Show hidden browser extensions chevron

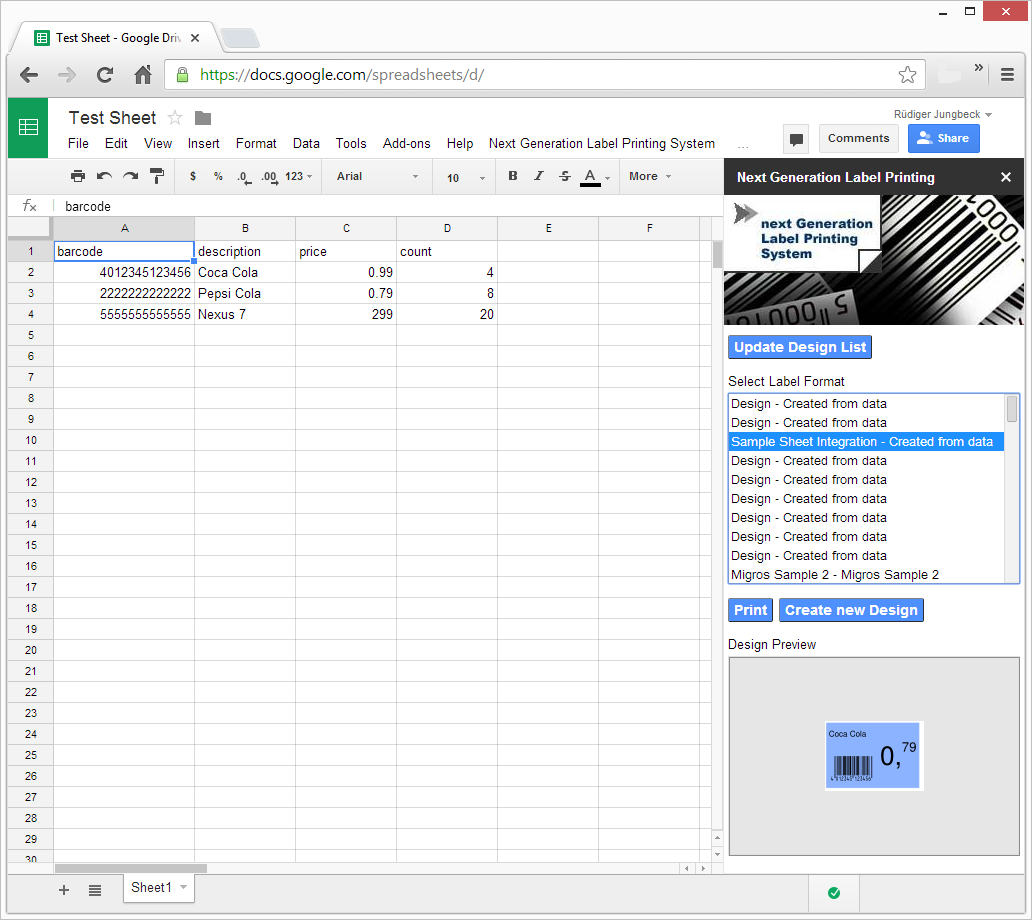(979, 67)
